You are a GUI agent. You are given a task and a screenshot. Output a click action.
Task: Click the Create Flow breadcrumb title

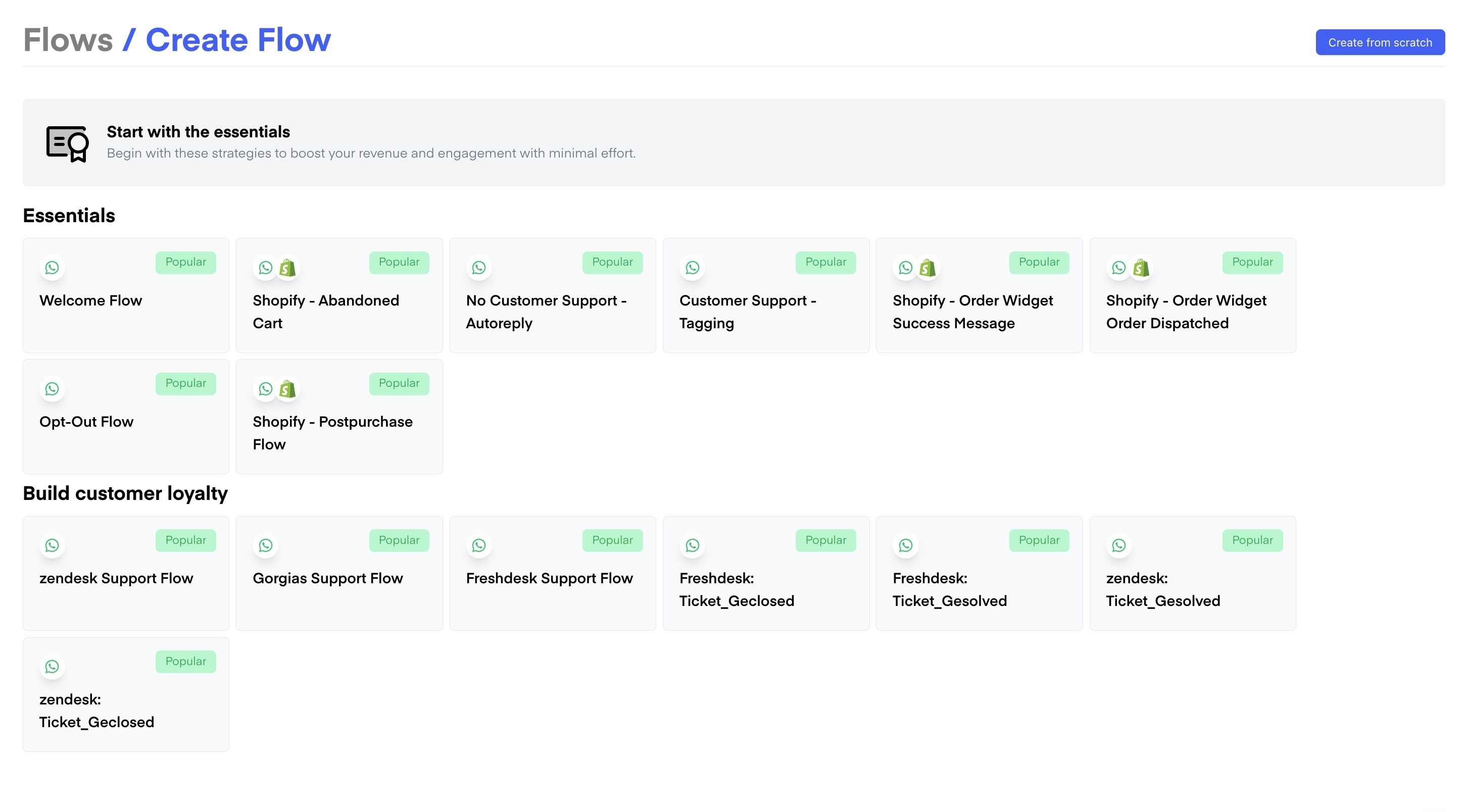[x=238, y=40]
